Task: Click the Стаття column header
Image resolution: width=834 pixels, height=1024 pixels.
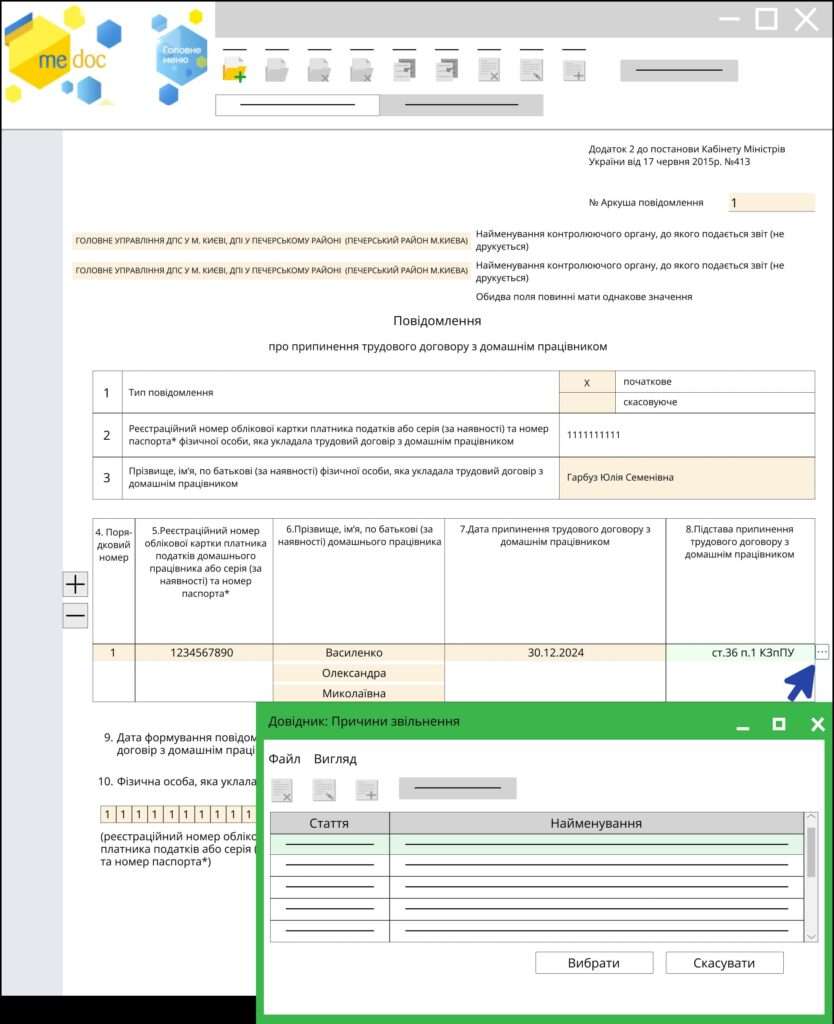Action: 329,823
